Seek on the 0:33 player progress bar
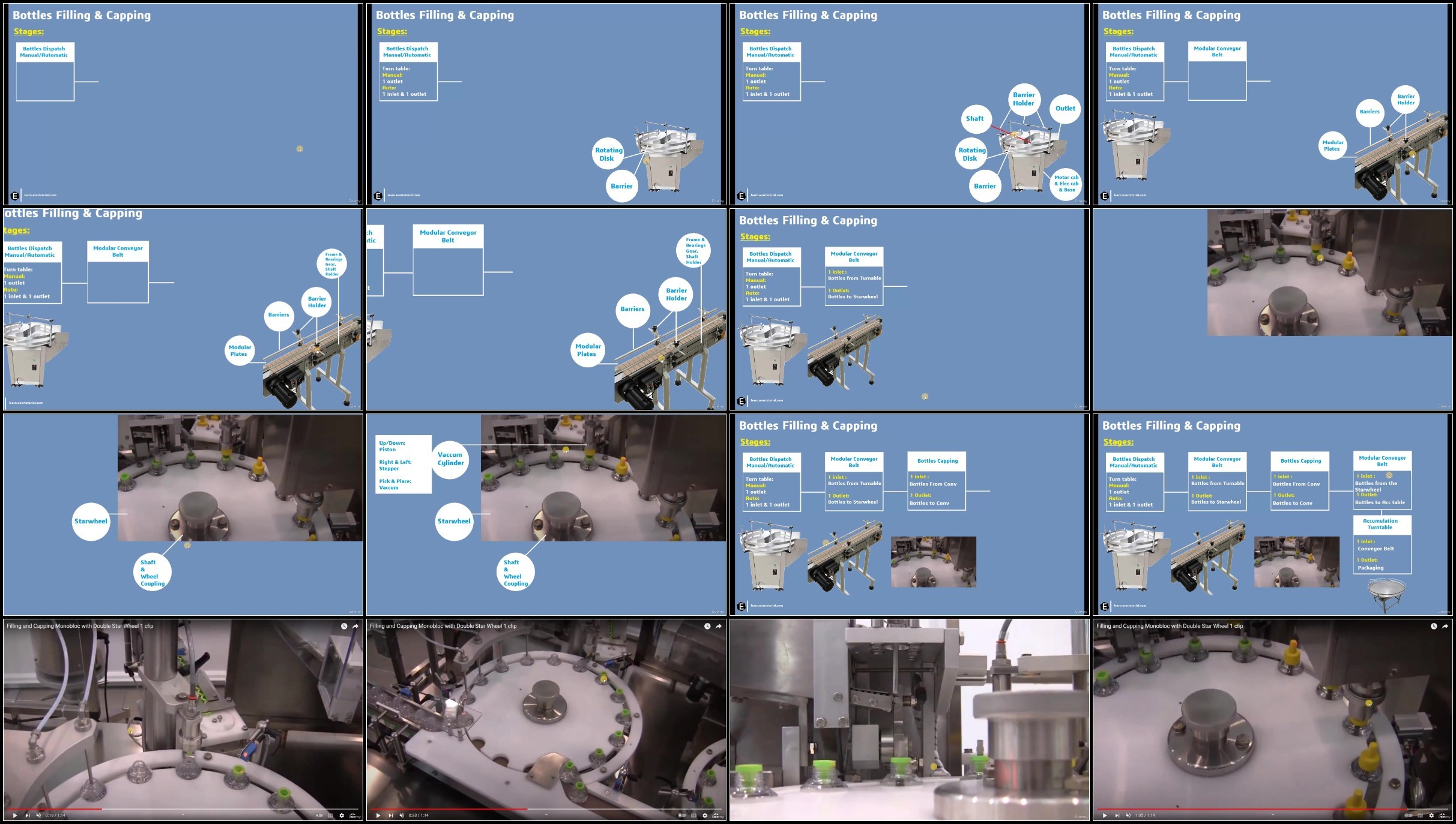Screen dimensions: 1456x824 (546, 809)
